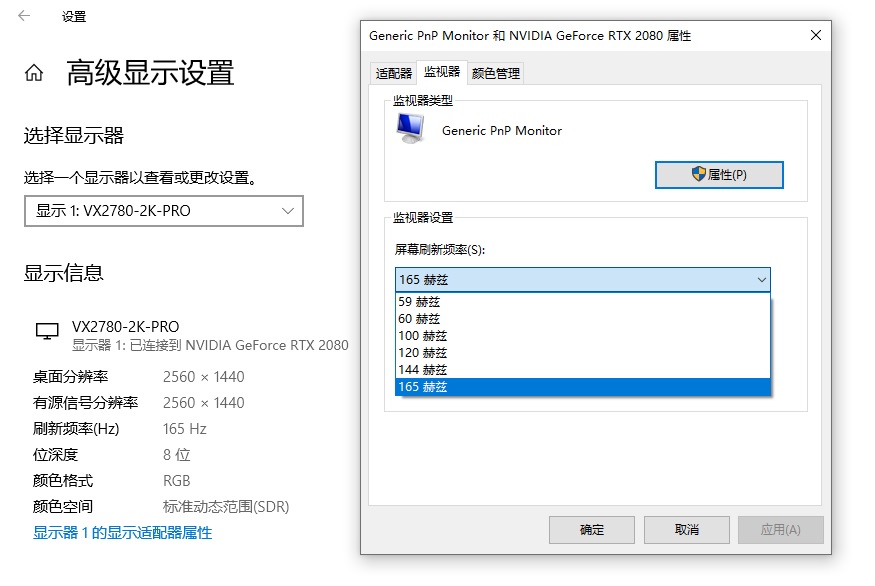Click the monitor icon beside VX2780-2K-PRO info
Viewport: 875px width, 586px height.
[x=47, y=331]
